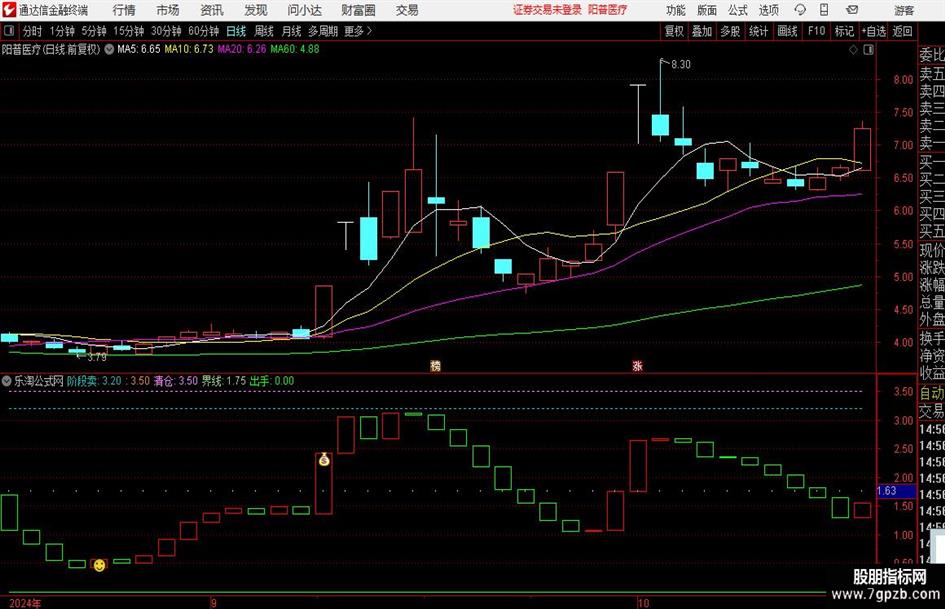Add stock via +自选 button
The width and height of the screenshot is (945, 609).
pyautogui.click(x=873, y=31)
